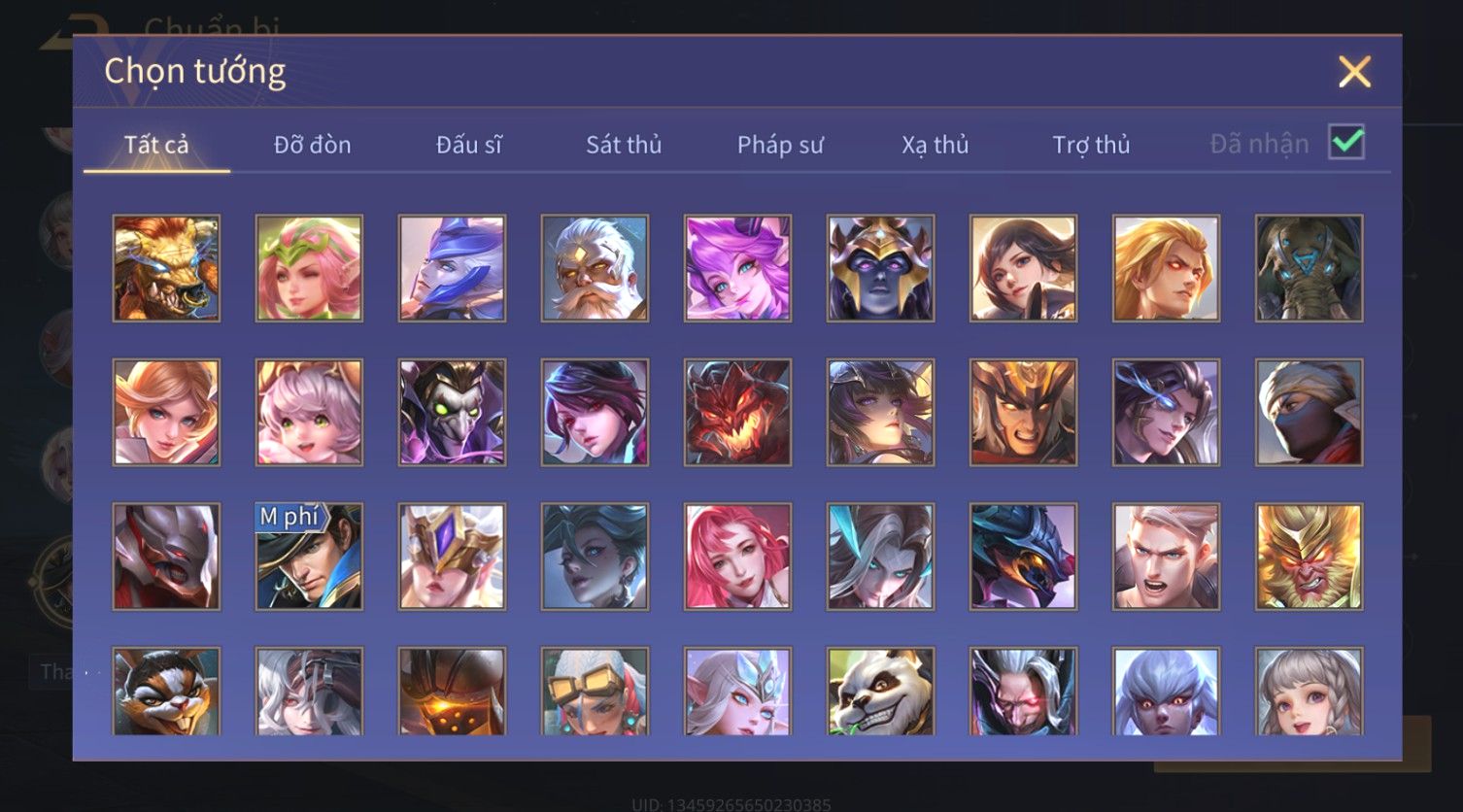The image size is (1463, 812).
Task: Filter heroes by Xạ thủ
Action: 936,145
